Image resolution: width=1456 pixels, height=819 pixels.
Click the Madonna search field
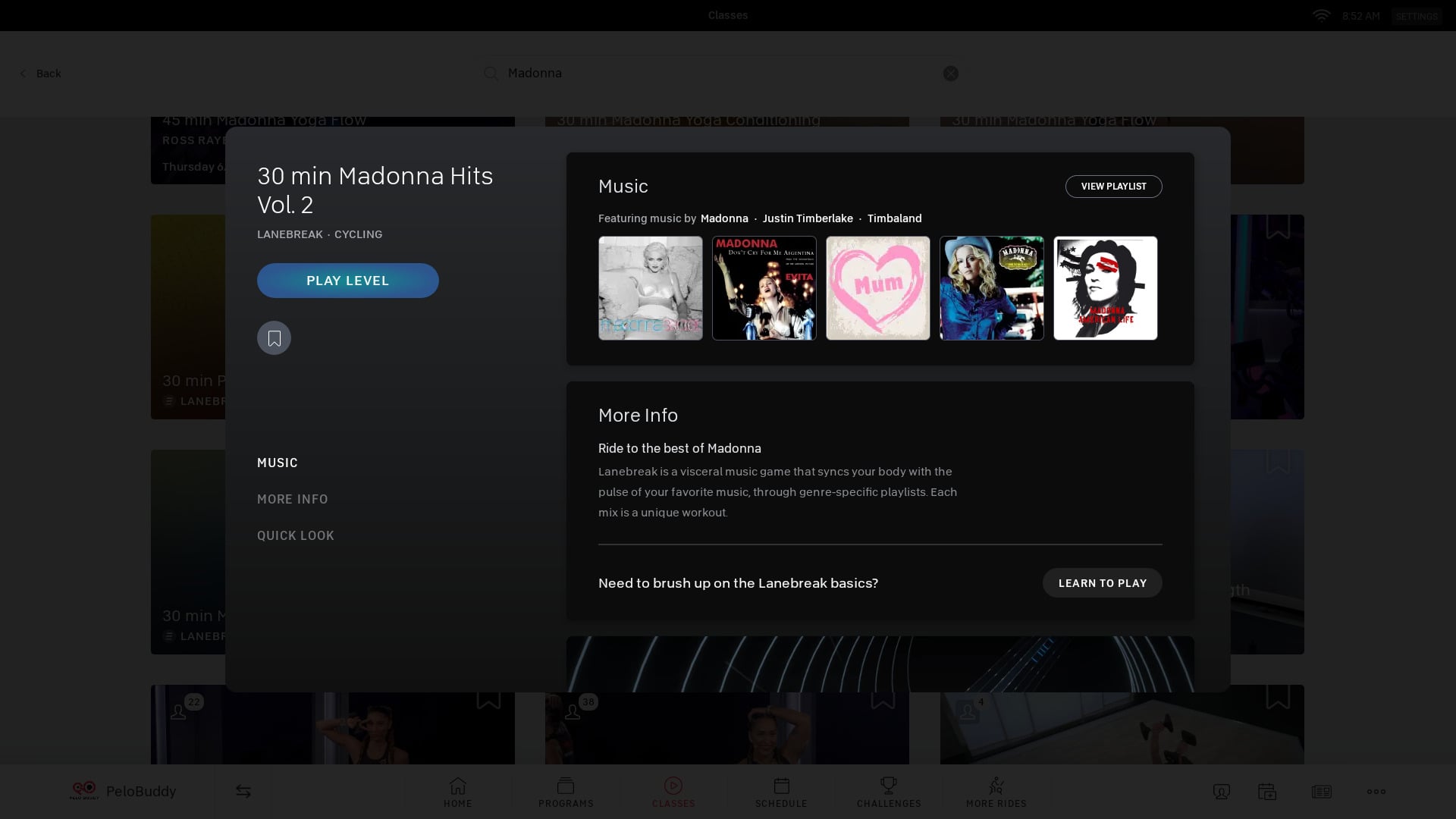coord(720,74)
